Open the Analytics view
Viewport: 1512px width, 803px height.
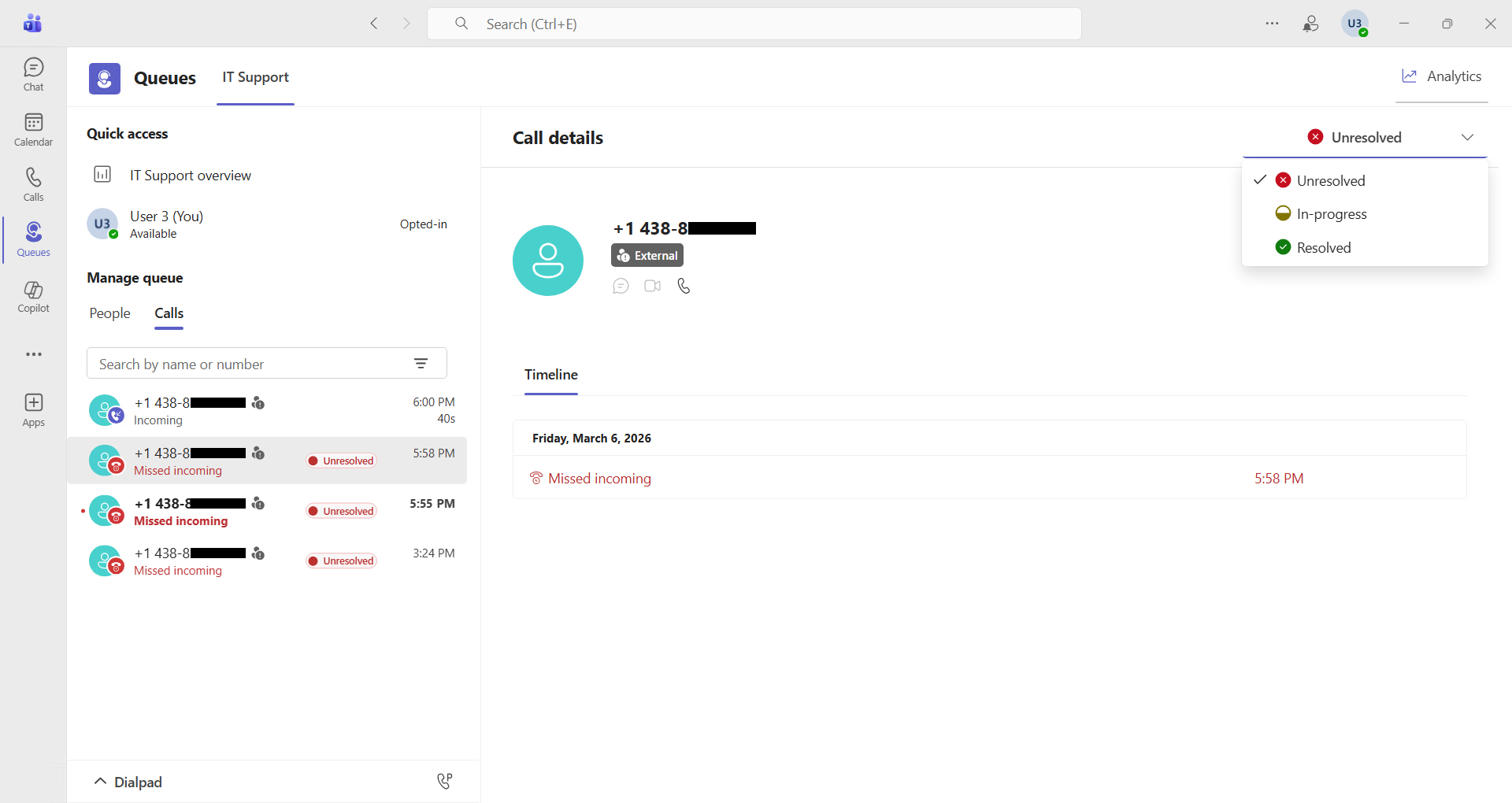(1441, 76)
